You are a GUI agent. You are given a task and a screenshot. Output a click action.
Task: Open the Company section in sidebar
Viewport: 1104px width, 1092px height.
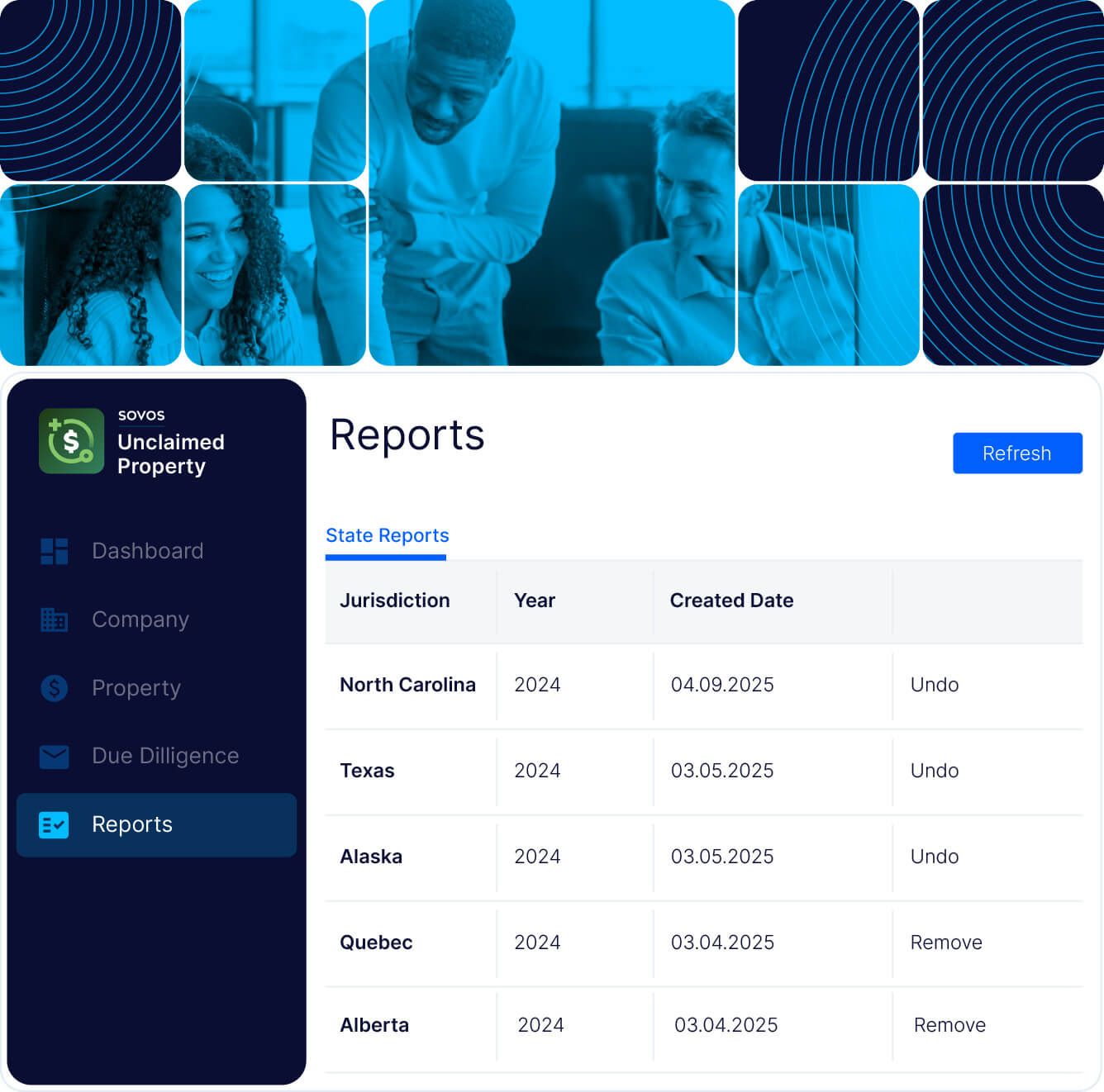[140, 620]
